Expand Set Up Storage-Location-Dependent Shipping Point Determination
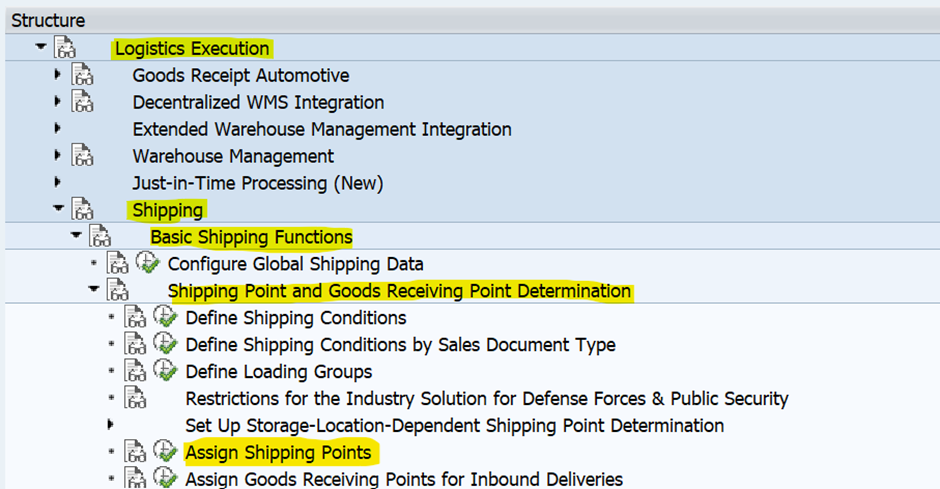 point(110,424)
